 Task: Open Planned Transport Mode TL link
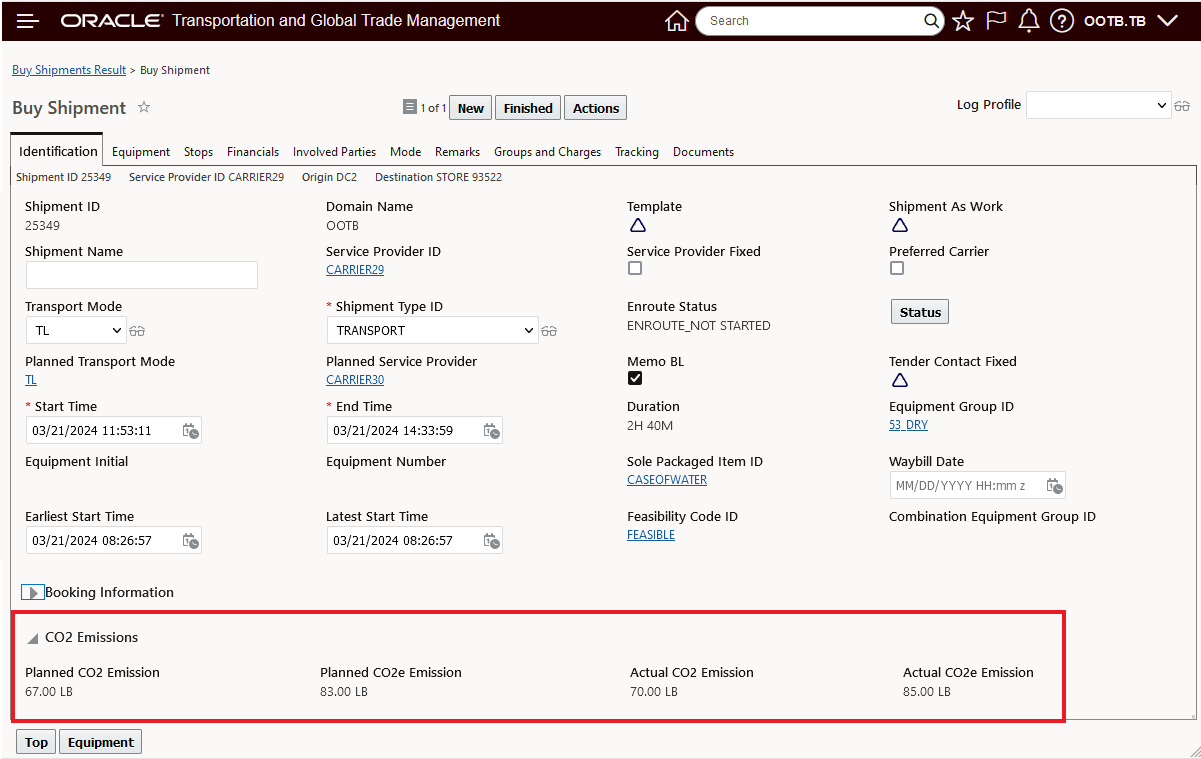tap(31, 380)
